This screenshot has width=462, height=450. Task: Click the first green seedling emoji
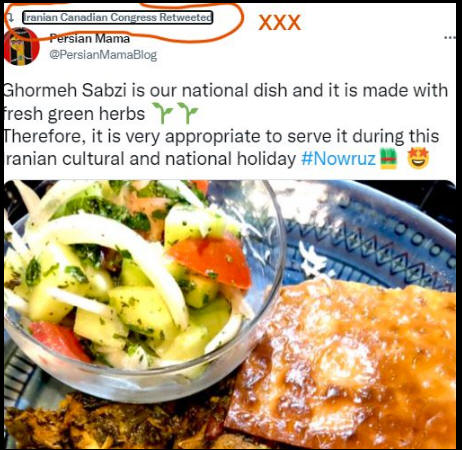162,113
